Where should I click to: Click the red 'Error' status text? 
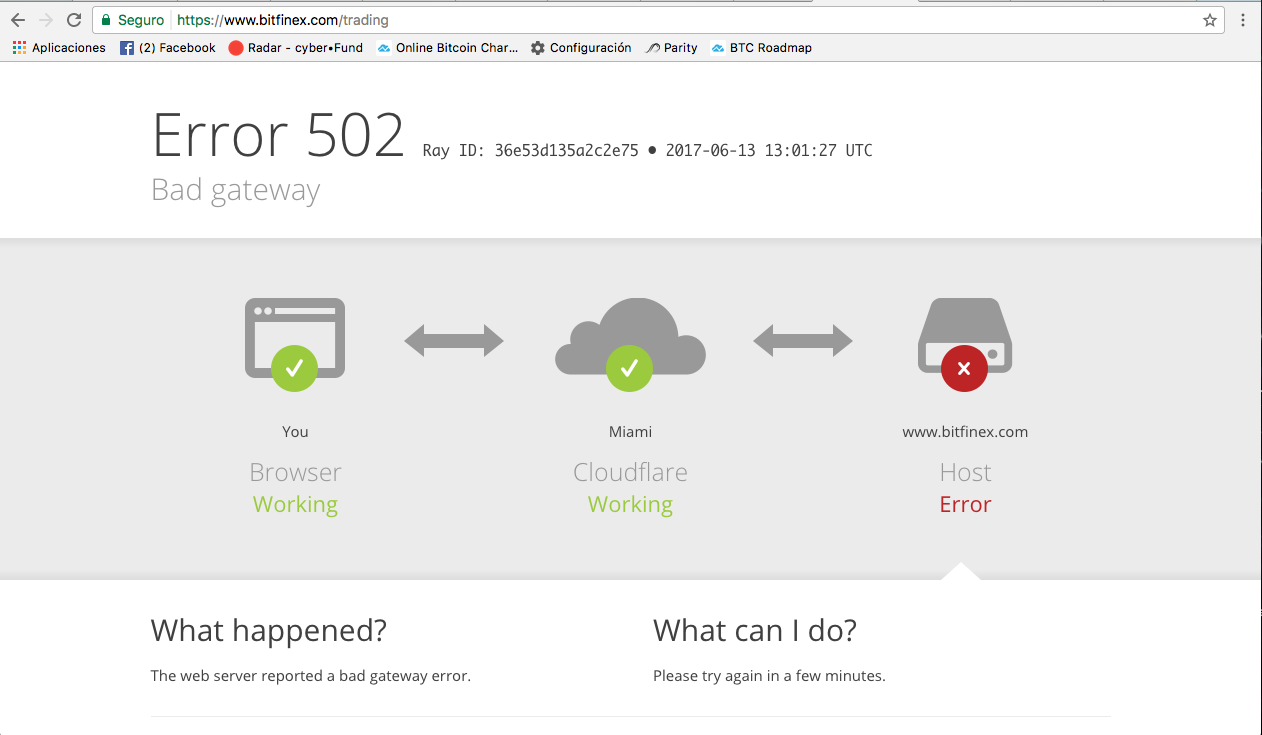point(965,504)
